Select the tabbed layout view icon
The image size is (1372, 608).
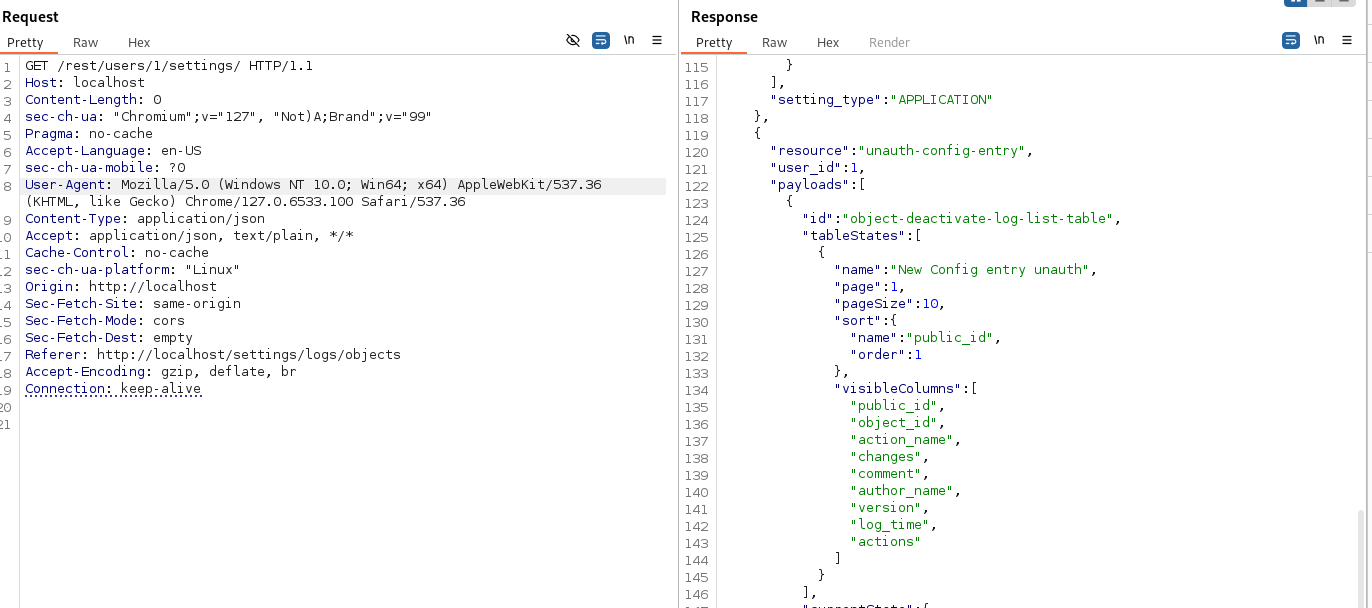tap(1345, 2)
